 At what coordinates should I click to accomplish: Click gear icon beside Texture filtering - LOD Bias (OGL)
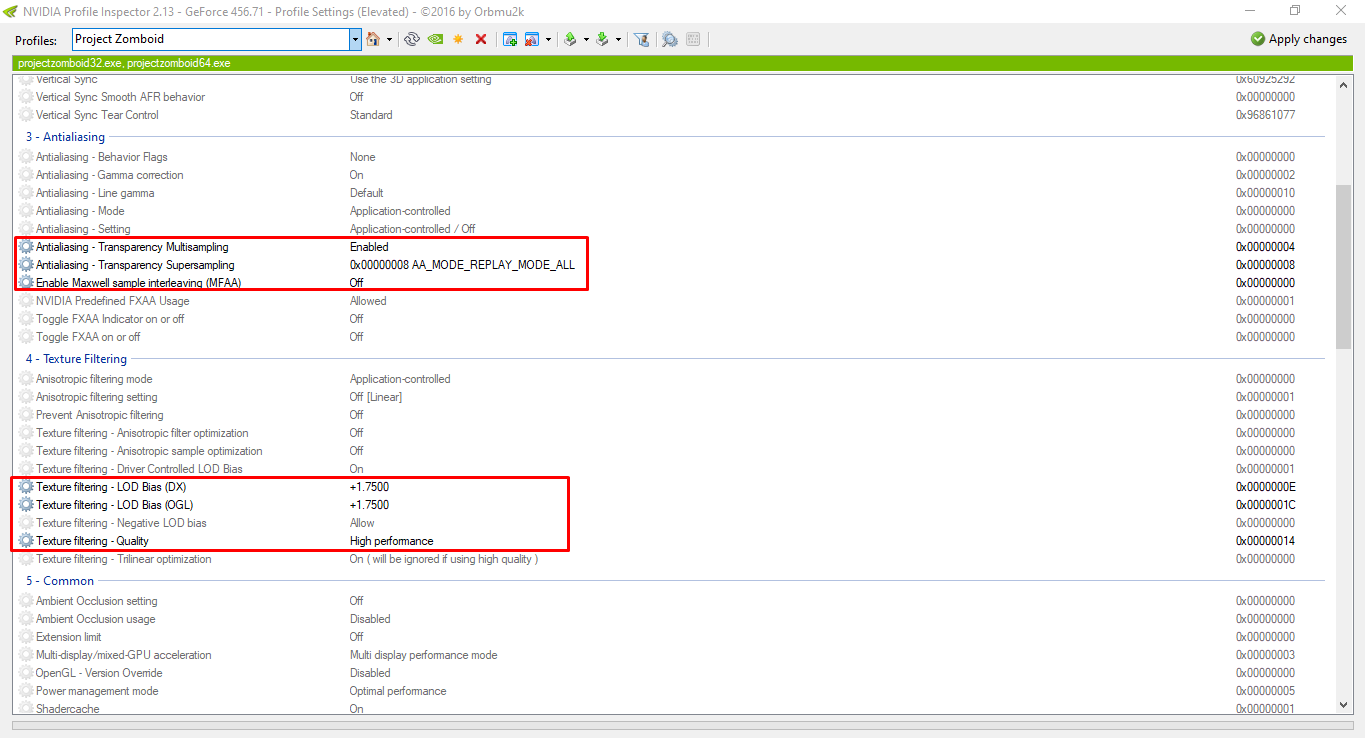point(27,505)
